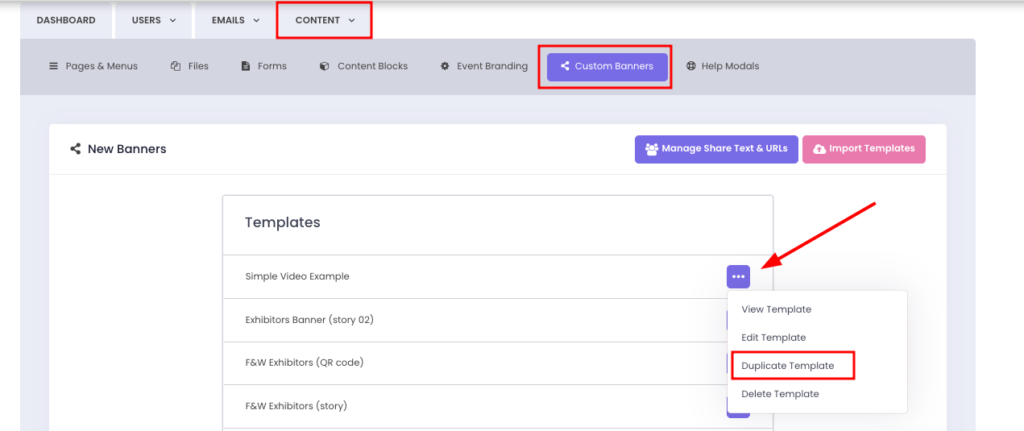This screenshot has width=1024, height=431.
Task: Click the Content Blocks cube icon
Action: (324, 66)
